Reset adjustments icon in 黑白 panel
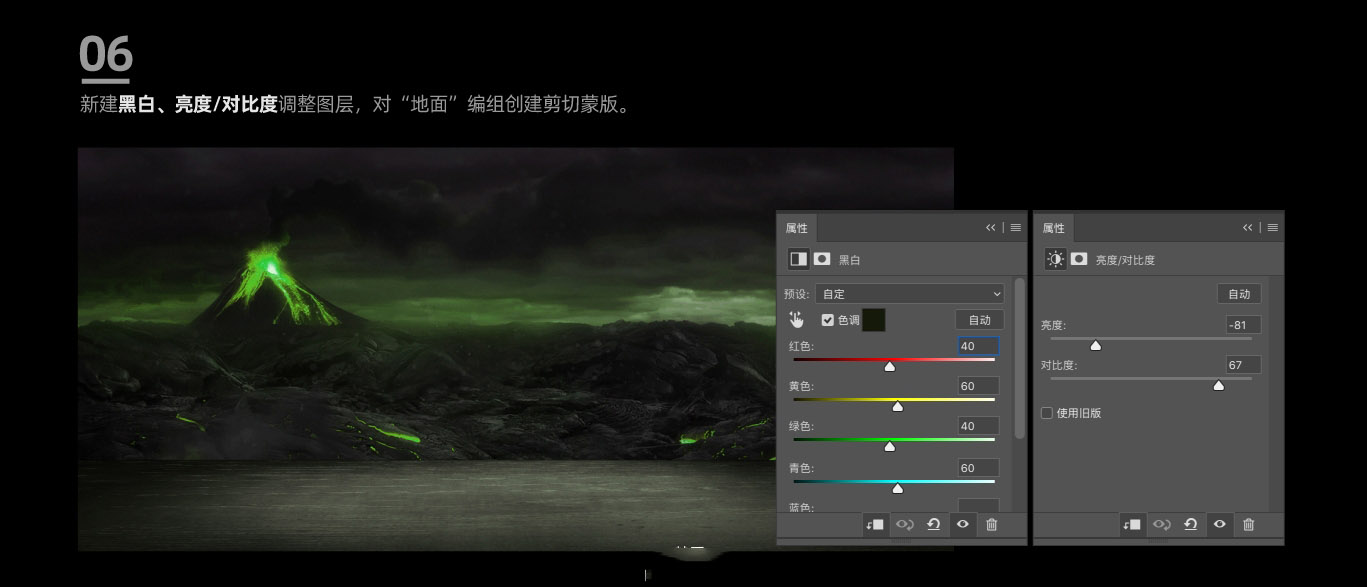Viewport: 1367px width, 587px height. pyautogui.click(x=933, y=524)
